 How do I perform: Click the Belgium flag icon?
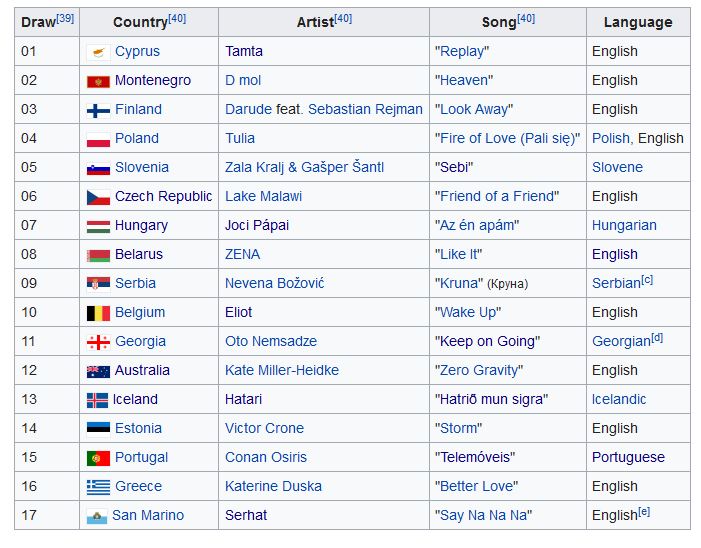(98, 313)
